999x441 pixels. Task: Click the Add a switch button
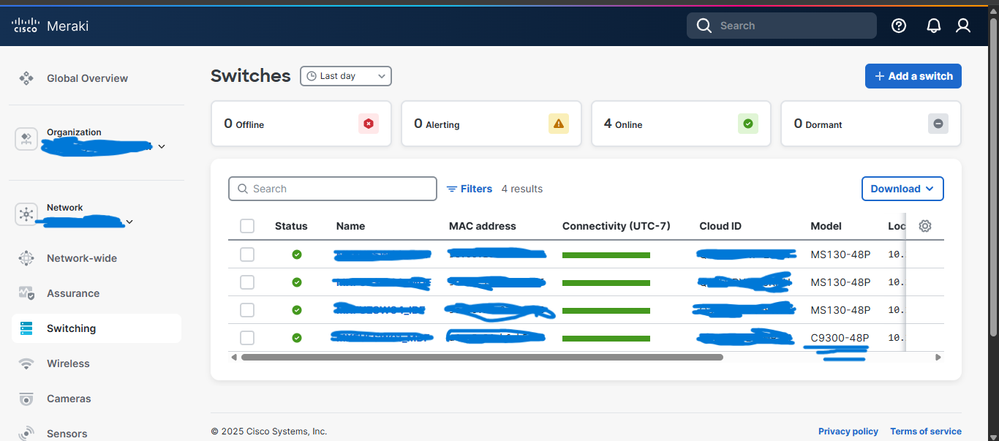(x=912, y=76)
